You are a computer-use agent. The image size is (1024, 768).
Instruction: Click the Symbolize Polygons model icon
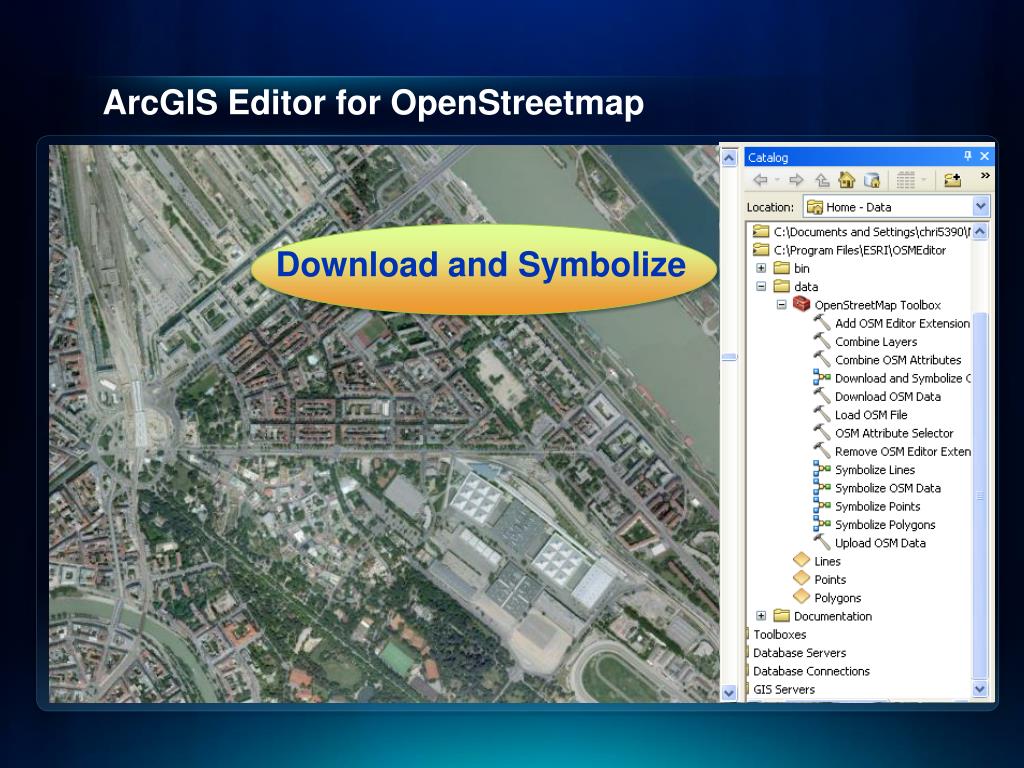tap(822, 524)
